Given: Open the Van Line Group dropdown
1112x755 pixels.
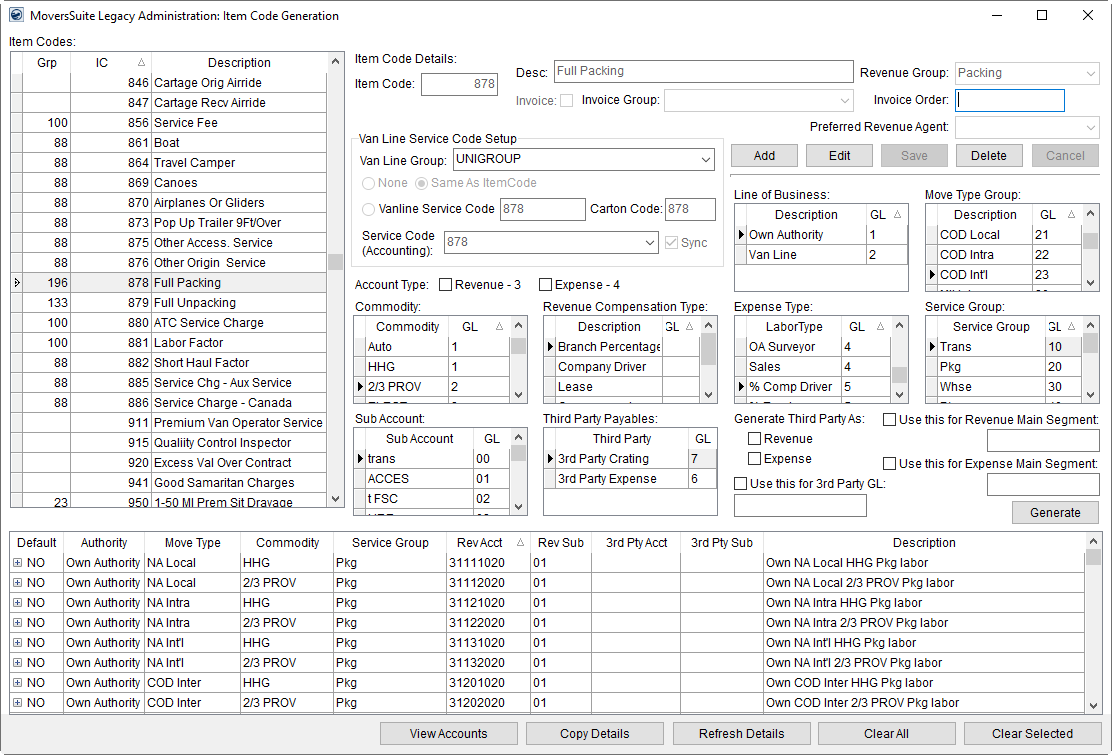Looking at the screenshot, I should (705, 159).
